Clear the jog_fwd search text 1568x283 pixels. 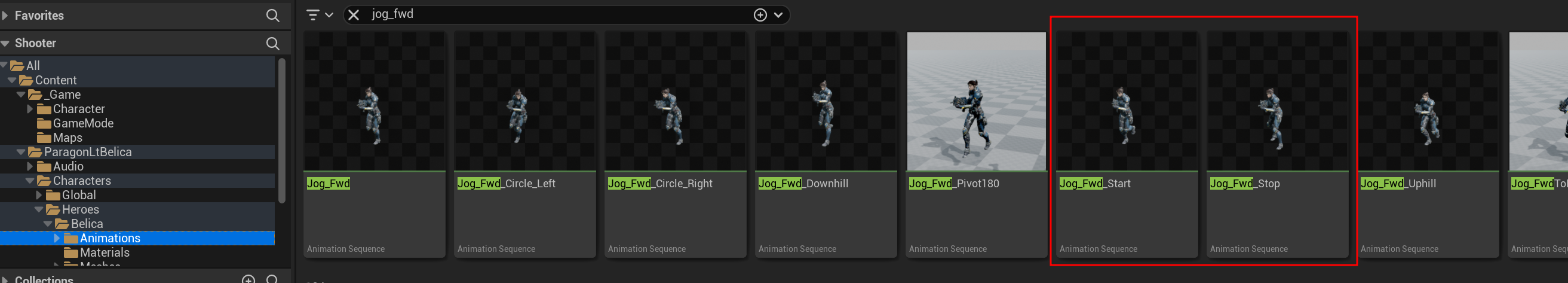tap(354, 14)
